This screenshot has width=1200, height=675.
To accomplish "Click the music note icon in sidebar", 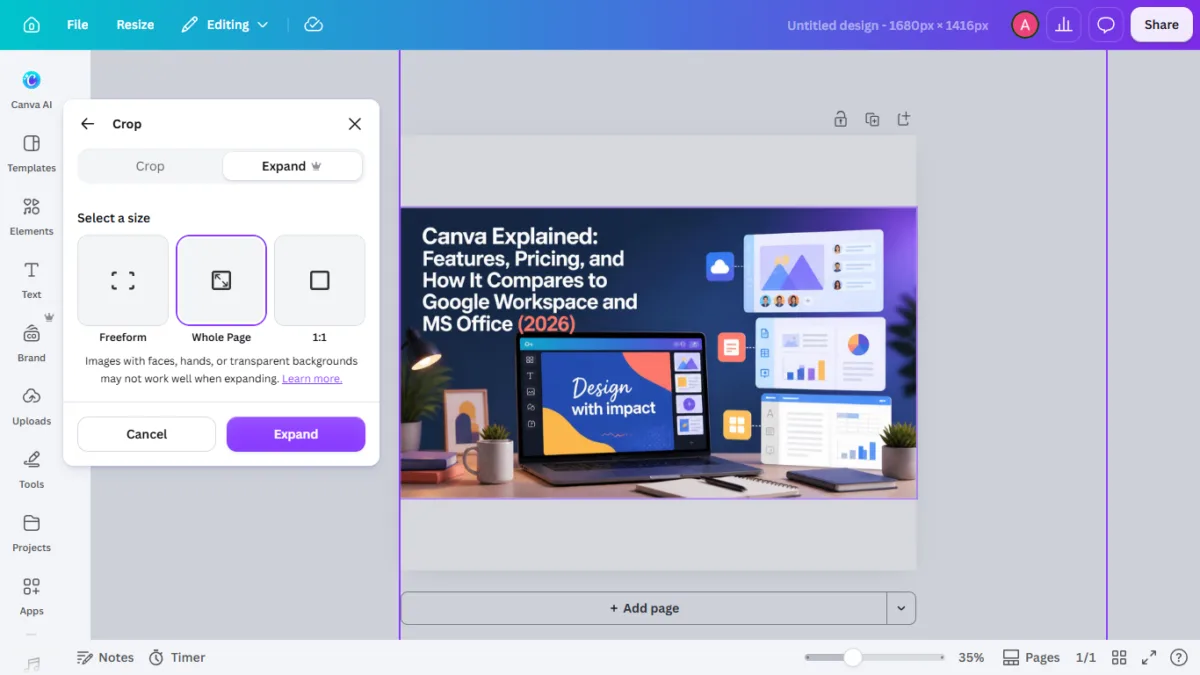I will click(x=32, y=664).
